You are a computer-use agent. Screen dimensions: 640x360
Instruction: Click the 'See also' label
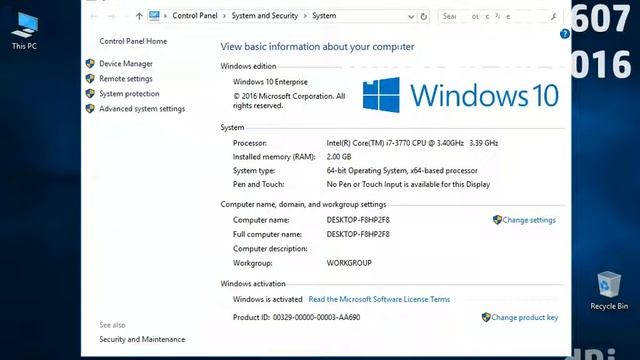[112, 325]
